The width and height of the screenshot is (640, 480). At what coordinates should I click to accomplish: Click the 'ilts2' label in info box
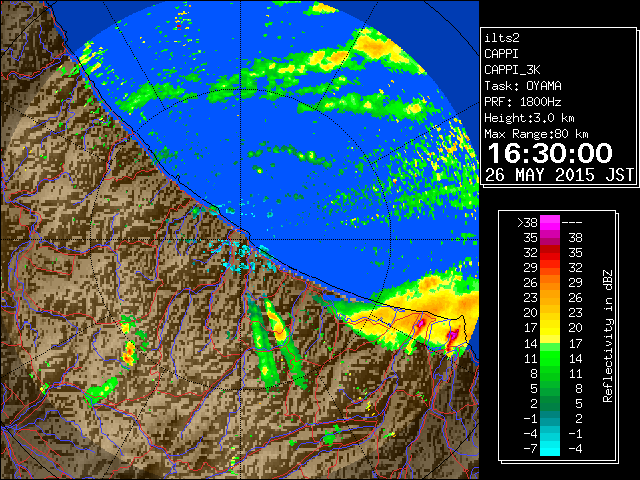[502, 38]
